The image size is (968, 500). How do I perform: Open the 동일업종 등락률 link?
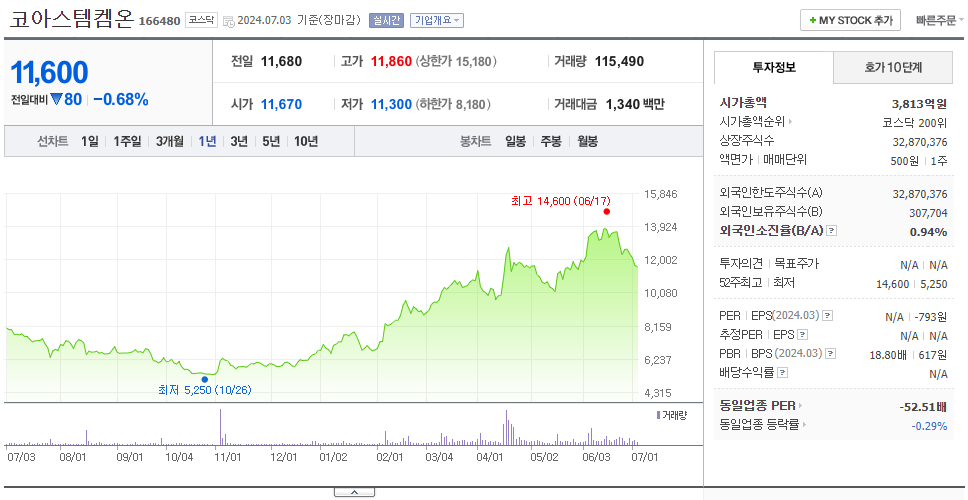coord(762,425)
